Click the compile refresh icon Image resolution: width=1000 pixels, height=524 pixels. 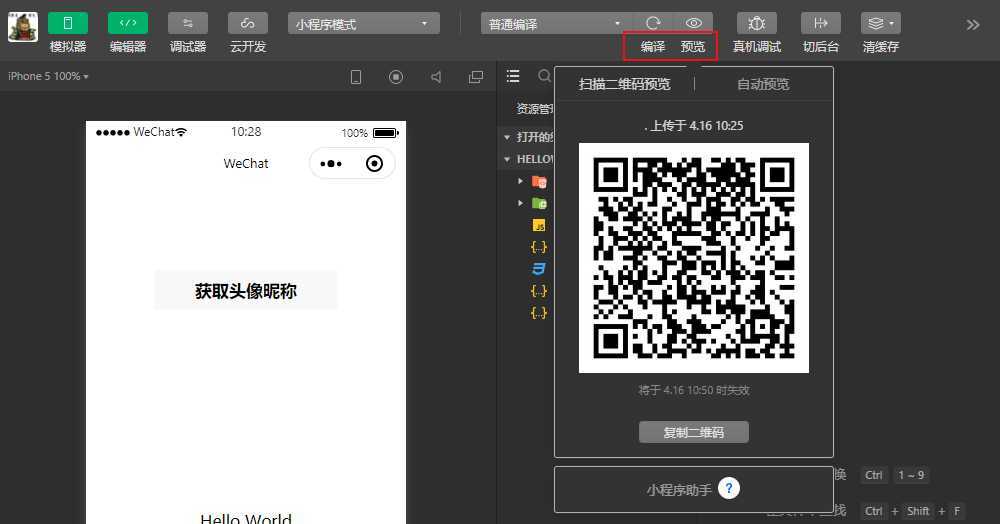coord(652,24)
